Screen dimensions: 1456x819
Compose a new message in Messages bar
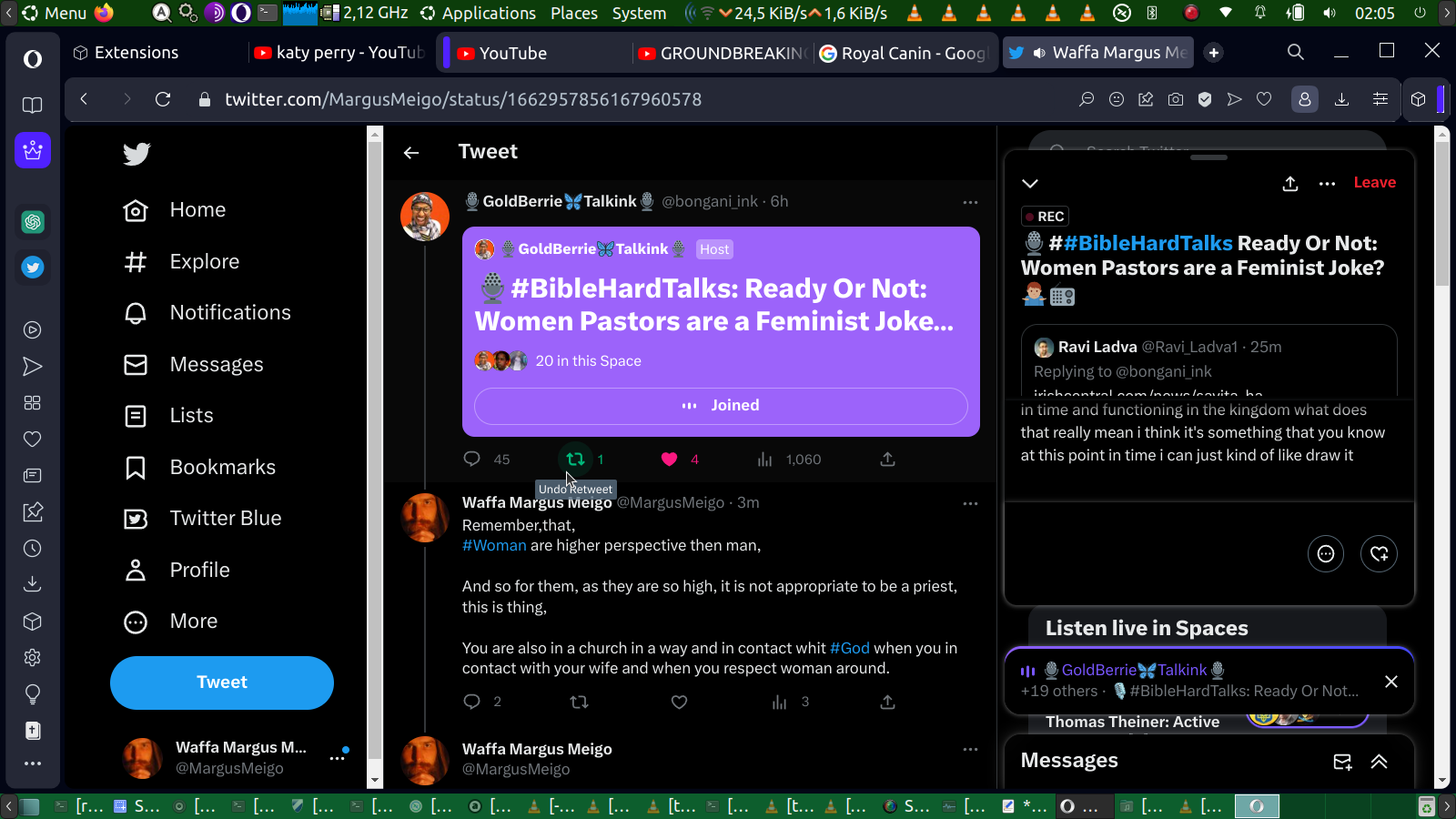1342,762
